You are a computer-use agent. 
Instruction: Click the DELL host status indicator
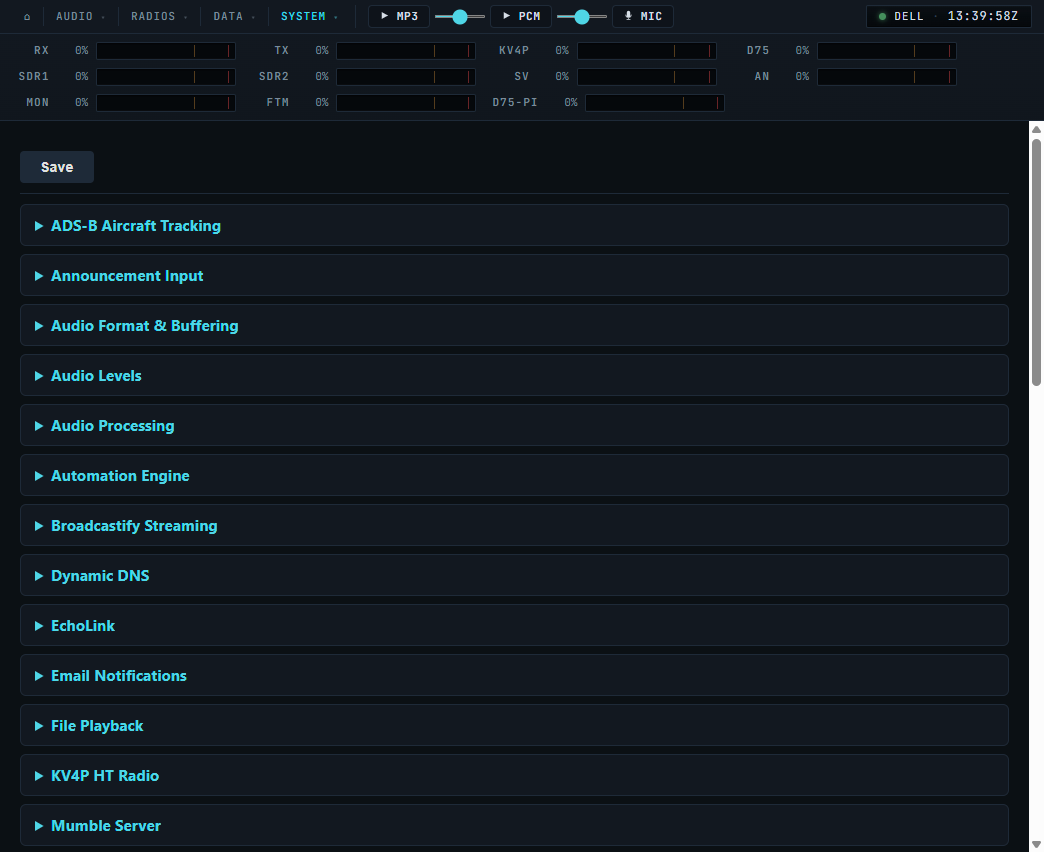[x=901, y=17]
